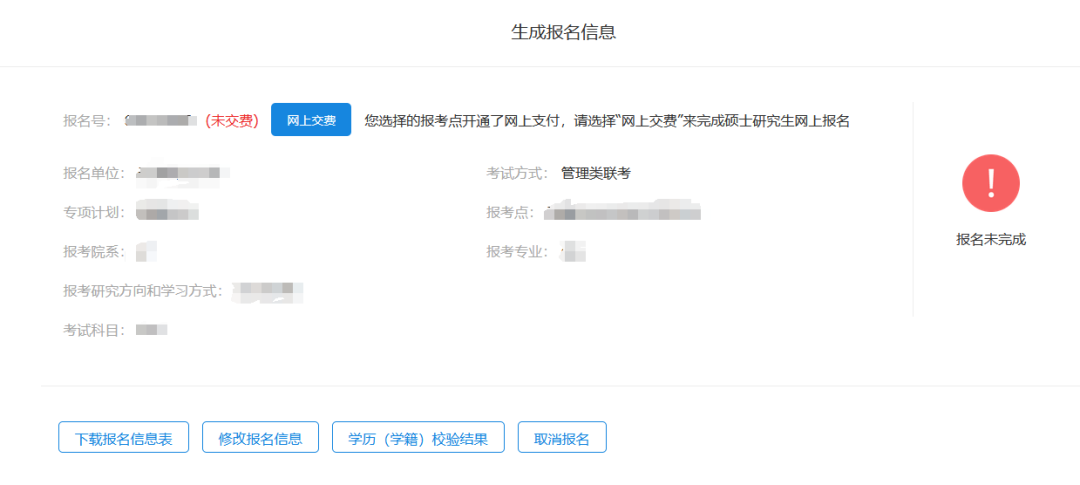Screen dimensions: 1080x485
Task: Click the red exclamation warning icon
Action: tap(990, 183)
